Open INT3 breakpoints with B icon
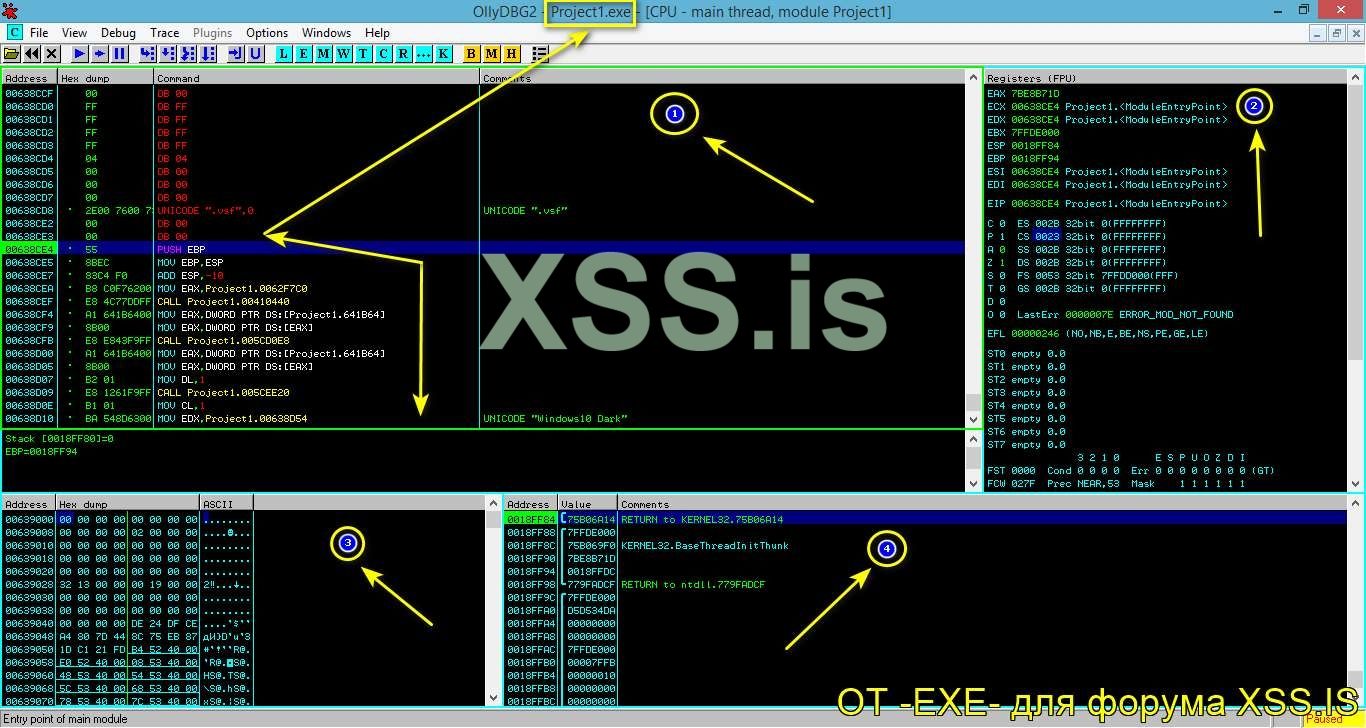The height and width of the screenshot is (728, 1366). [472, 53]
